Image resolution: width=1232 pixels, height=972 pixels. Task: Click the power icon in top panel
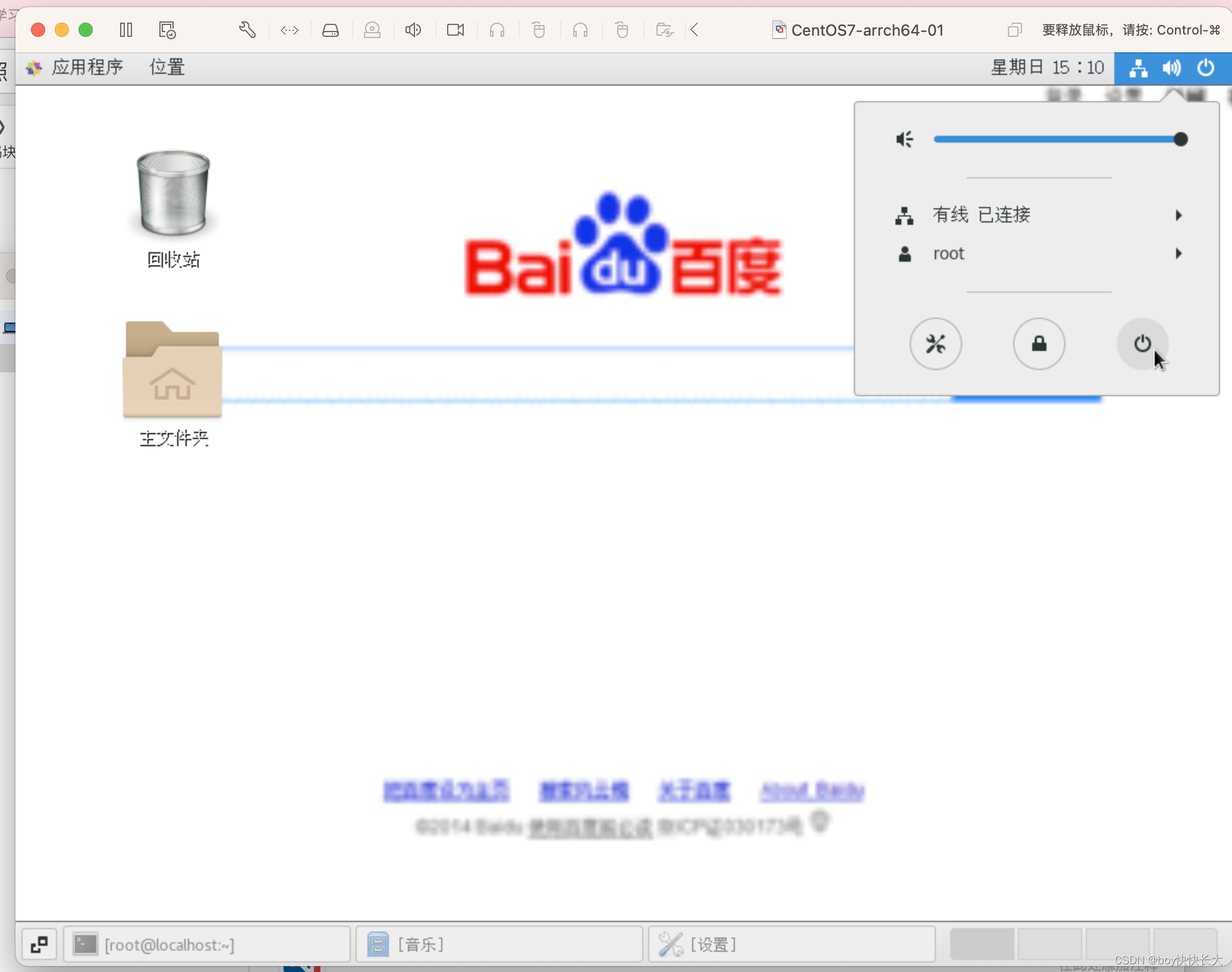(x=1206, y=68)
